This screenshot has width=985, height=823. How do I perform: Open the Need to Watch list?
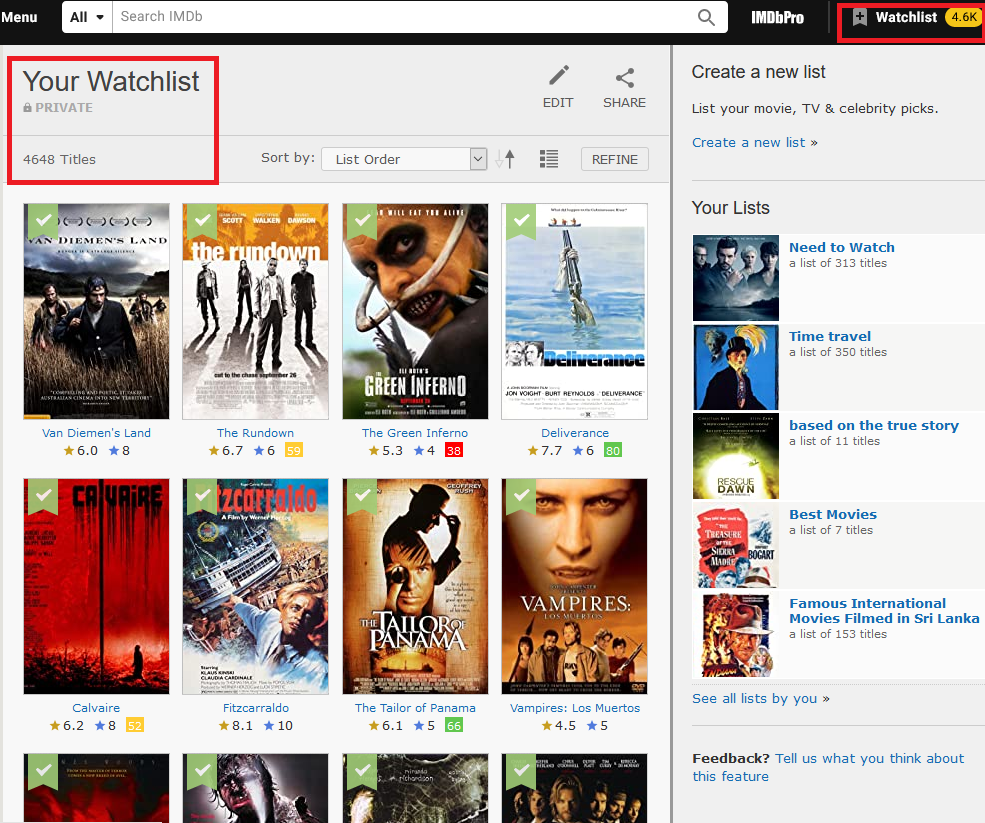pos(841,247)
